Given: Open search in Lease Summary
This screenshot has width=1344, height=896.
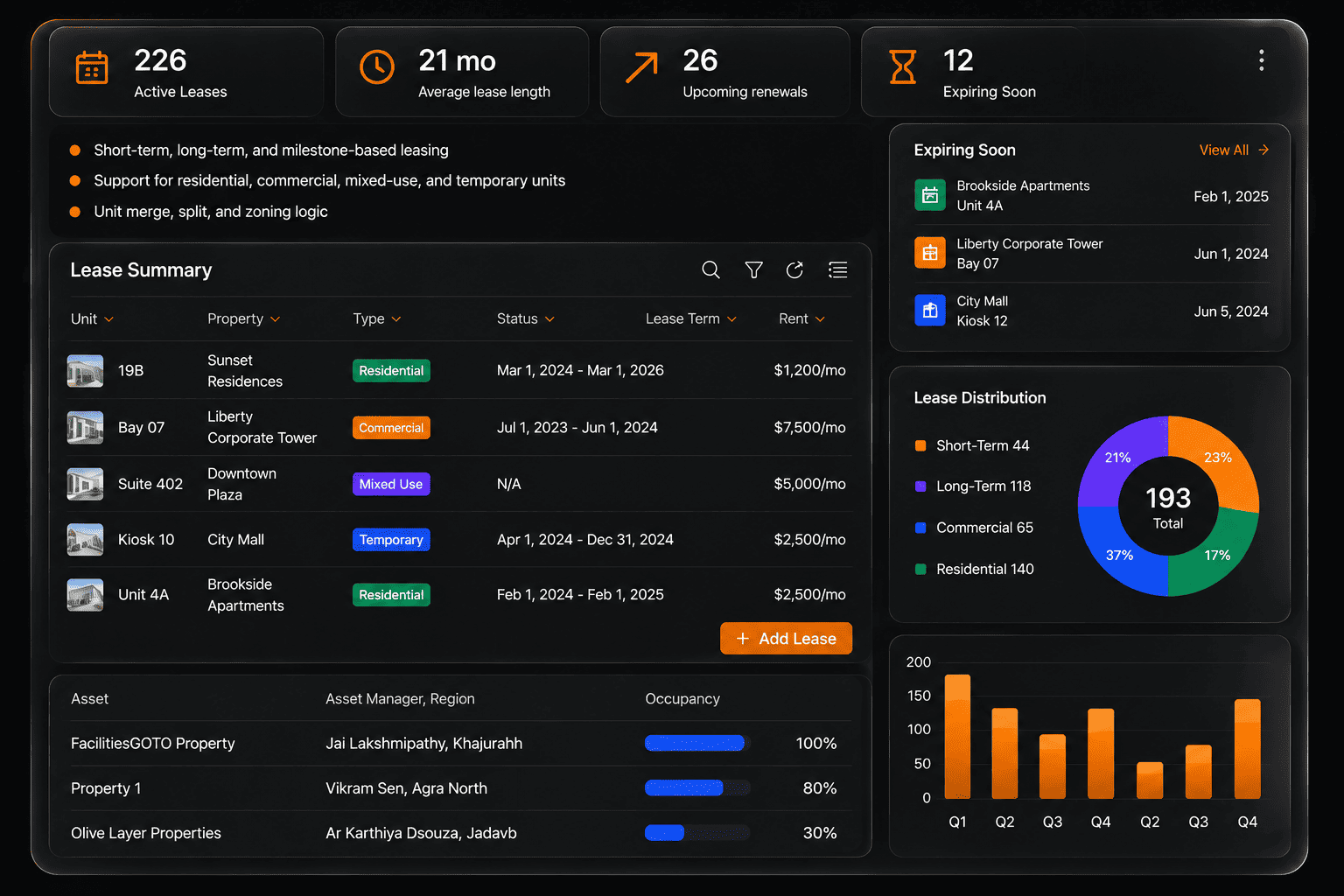Looking at the screenshot, I should click(711, 270).
